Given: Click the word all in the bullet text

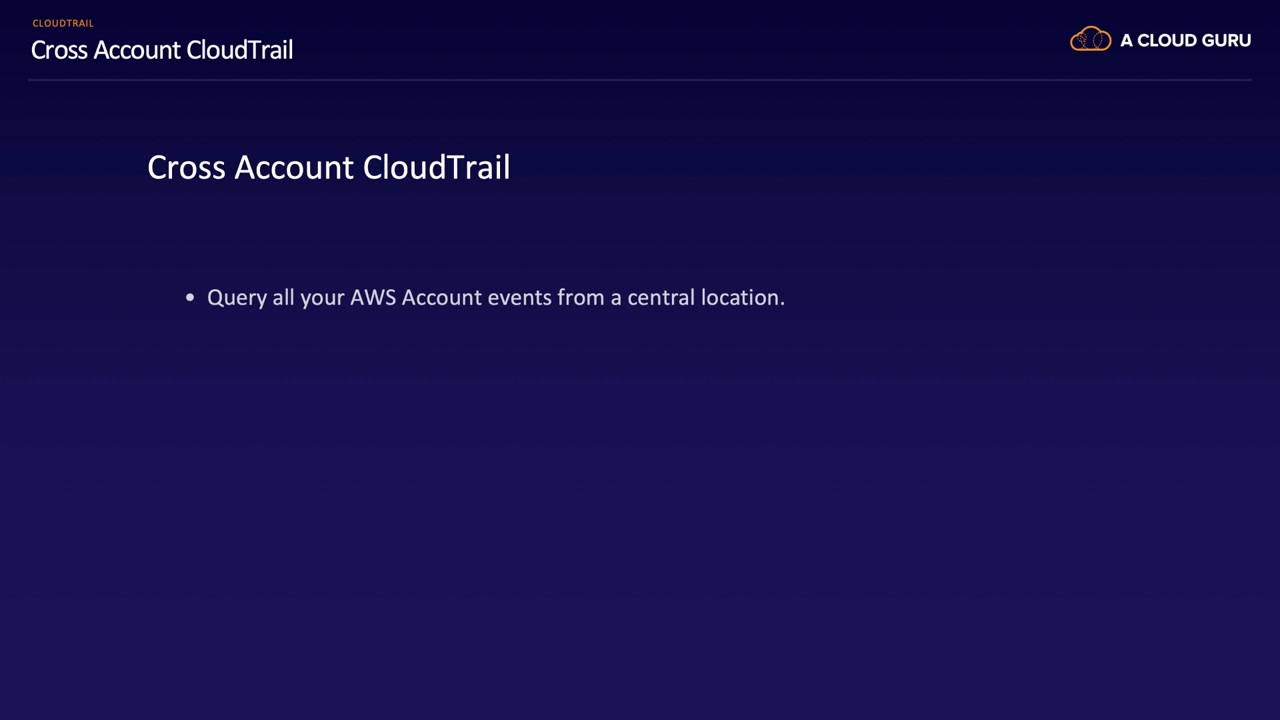Looking at the screenshot, I should (283, 298).
